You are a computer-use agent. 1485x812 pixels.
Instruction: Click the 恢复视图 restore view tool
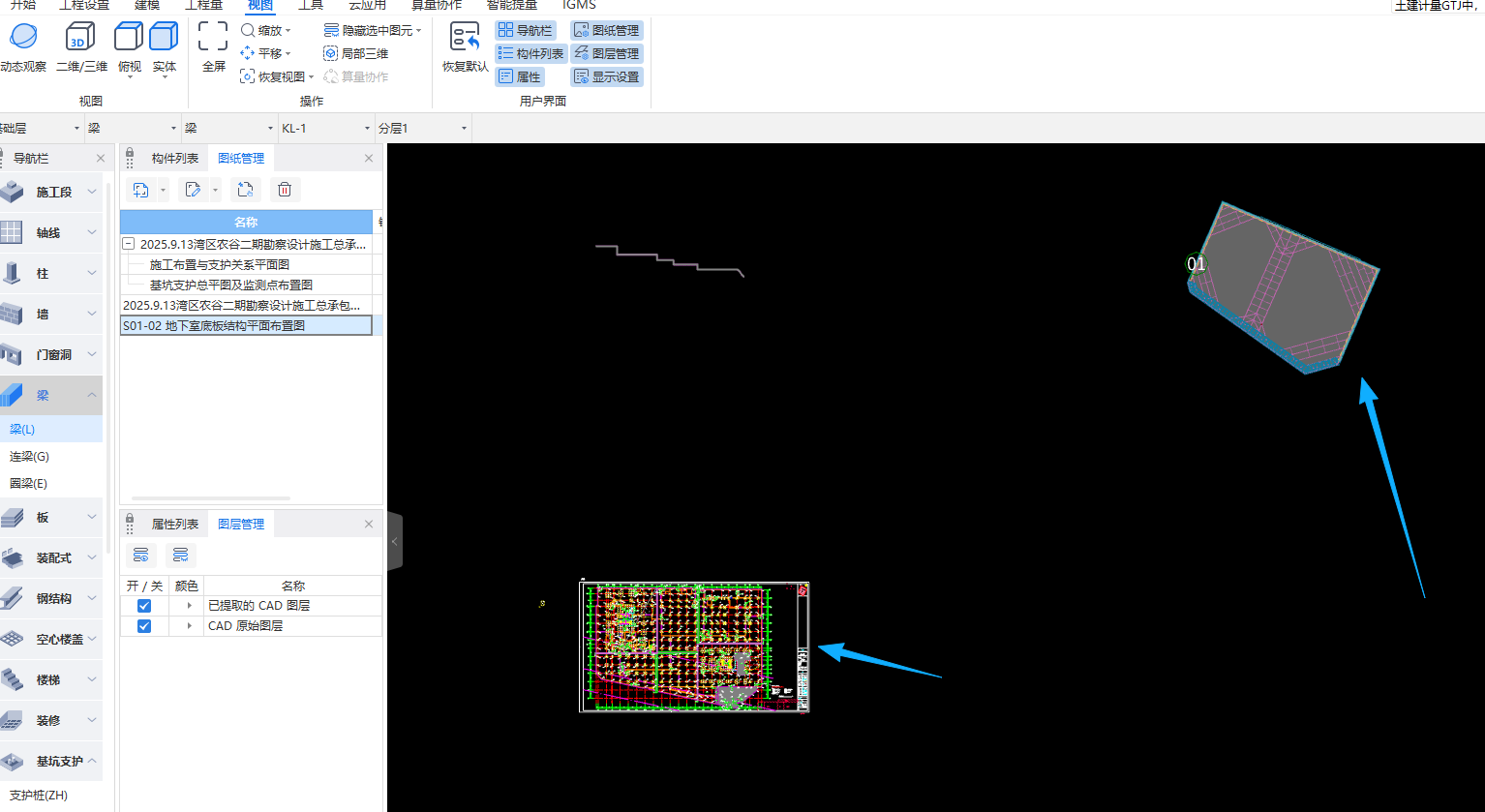tap(278, 76)
